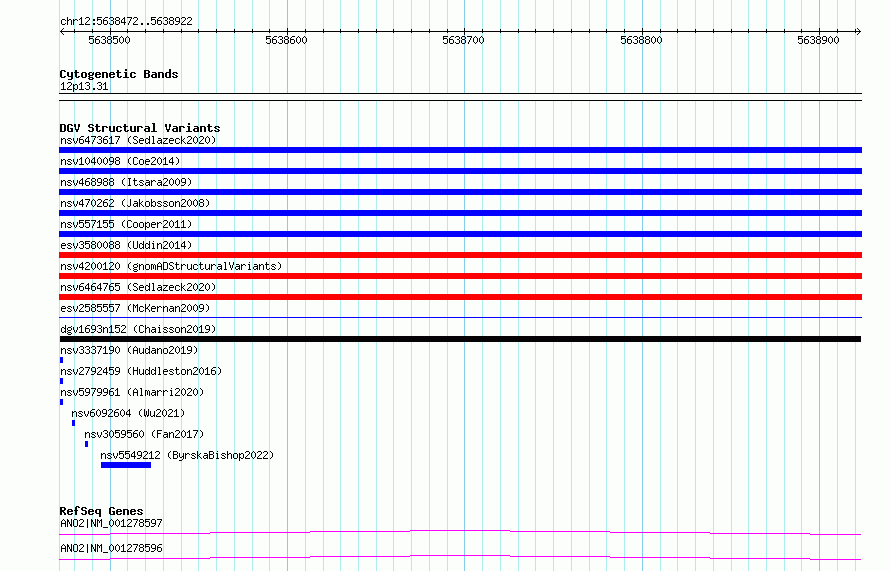Click the short blue bar for nsv5549212

pos(126,465)
